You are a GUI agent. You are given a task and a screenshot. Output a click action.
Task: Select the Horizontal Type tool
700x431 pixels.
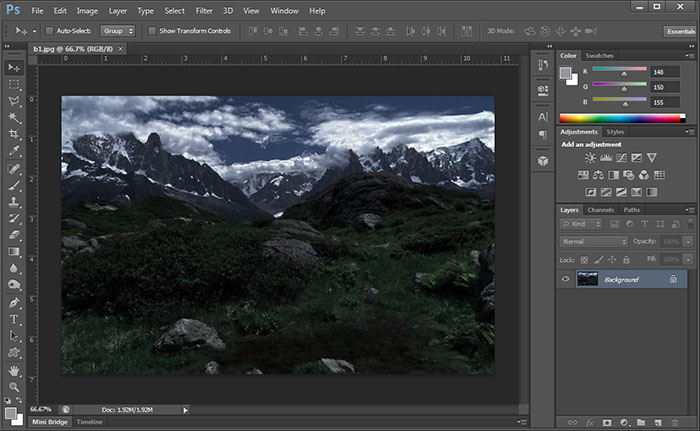[14, 319]
